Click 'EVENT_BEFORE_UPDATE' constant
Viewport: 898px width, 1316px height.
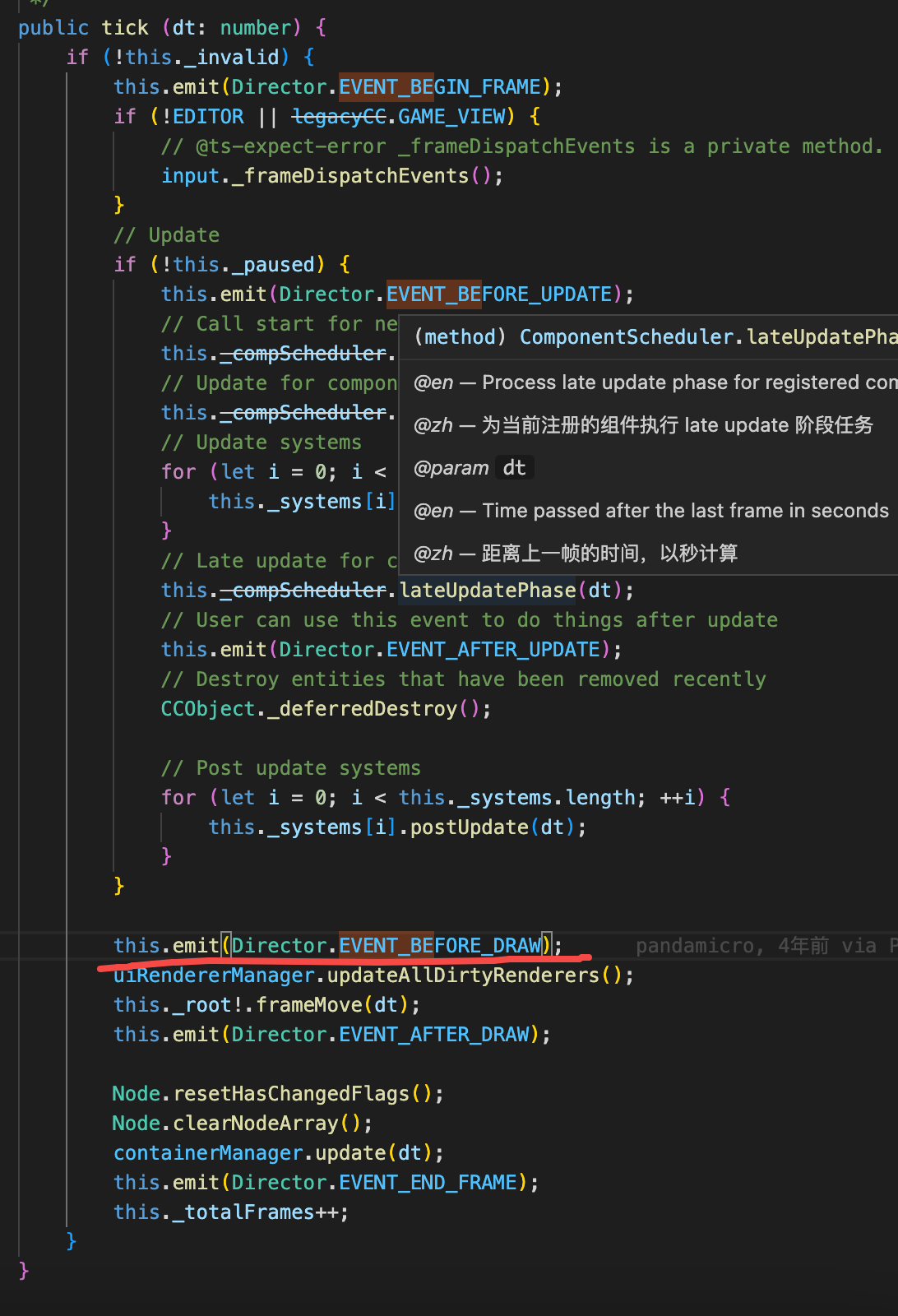(499, 294)
